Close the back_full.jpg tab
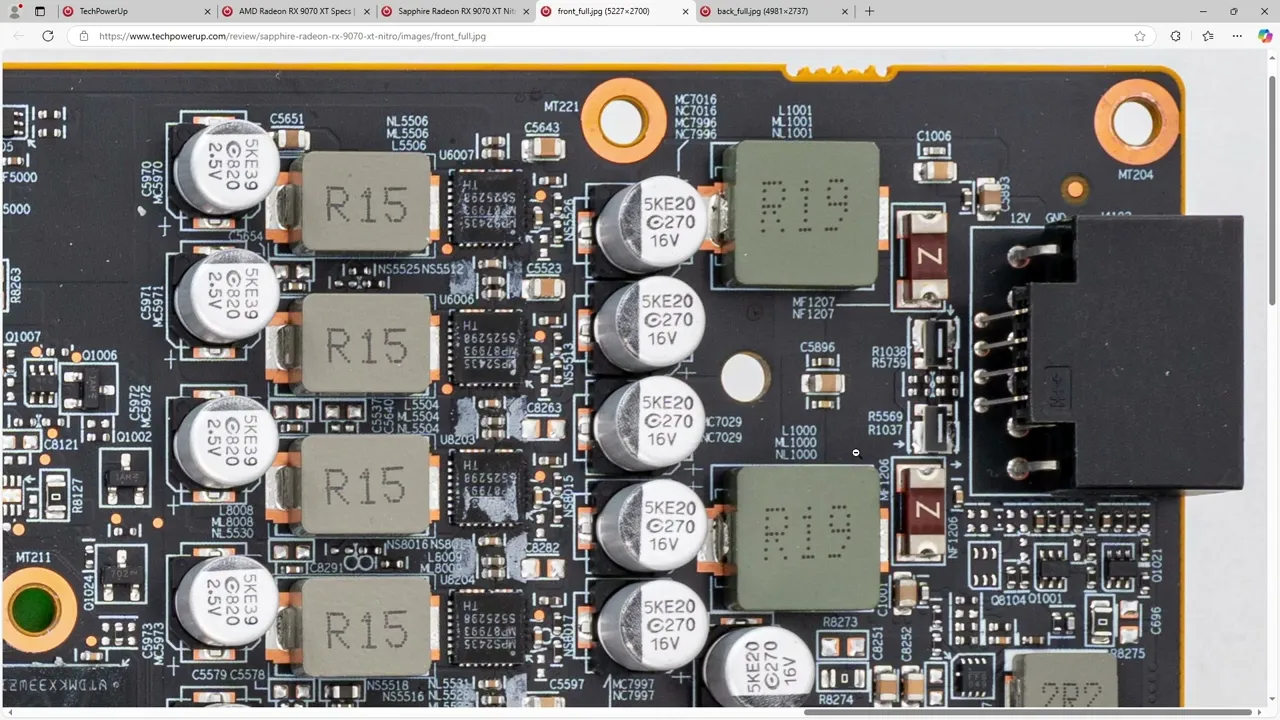The image size is (1280, 720). point(845,11)
